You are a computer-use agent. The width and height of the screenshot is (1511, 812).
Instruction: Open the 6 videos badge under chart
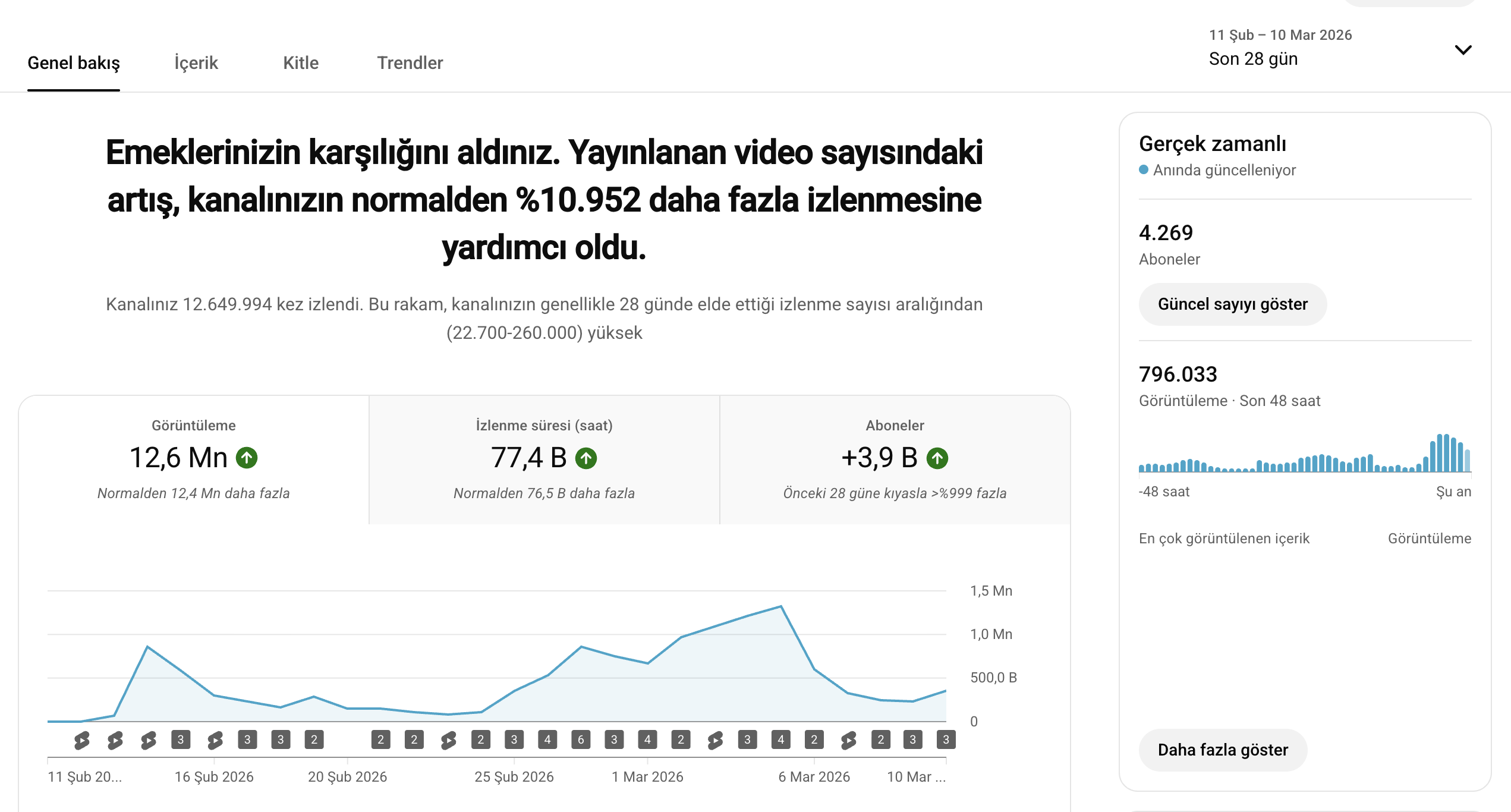(x=581, y=739)
